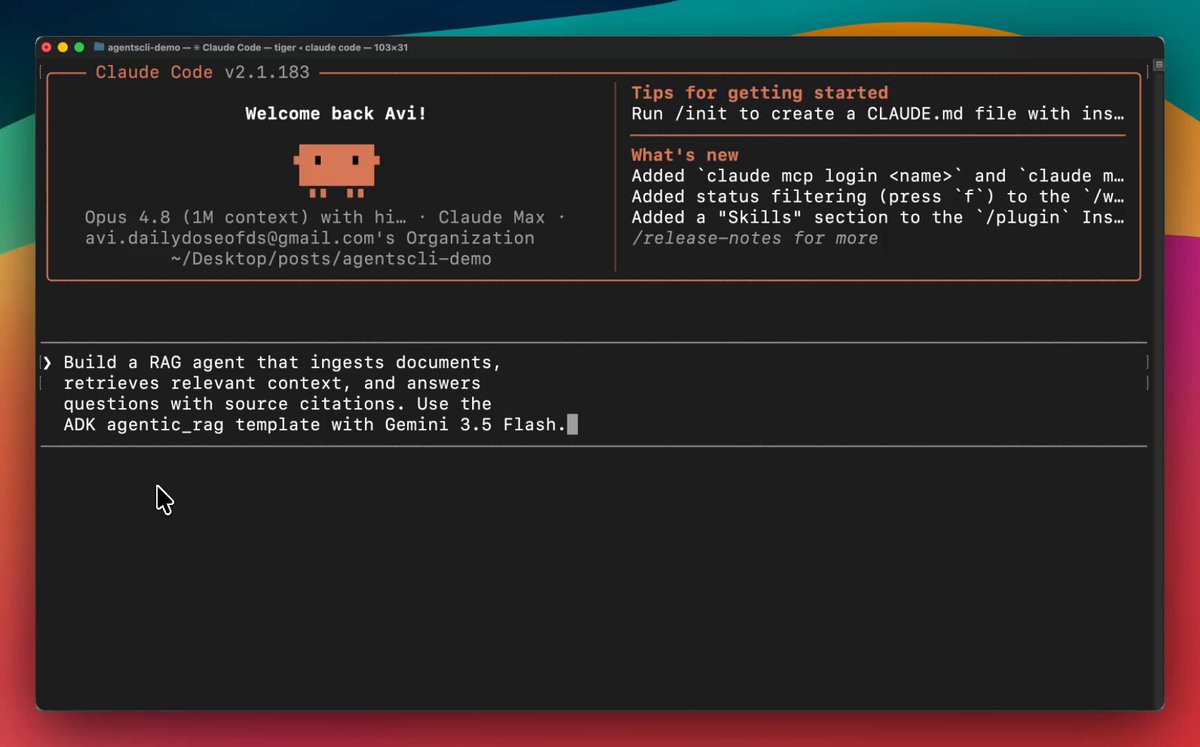Maximize the terminal with green button
The image size is (1200, 747).
tap(80, 47)
